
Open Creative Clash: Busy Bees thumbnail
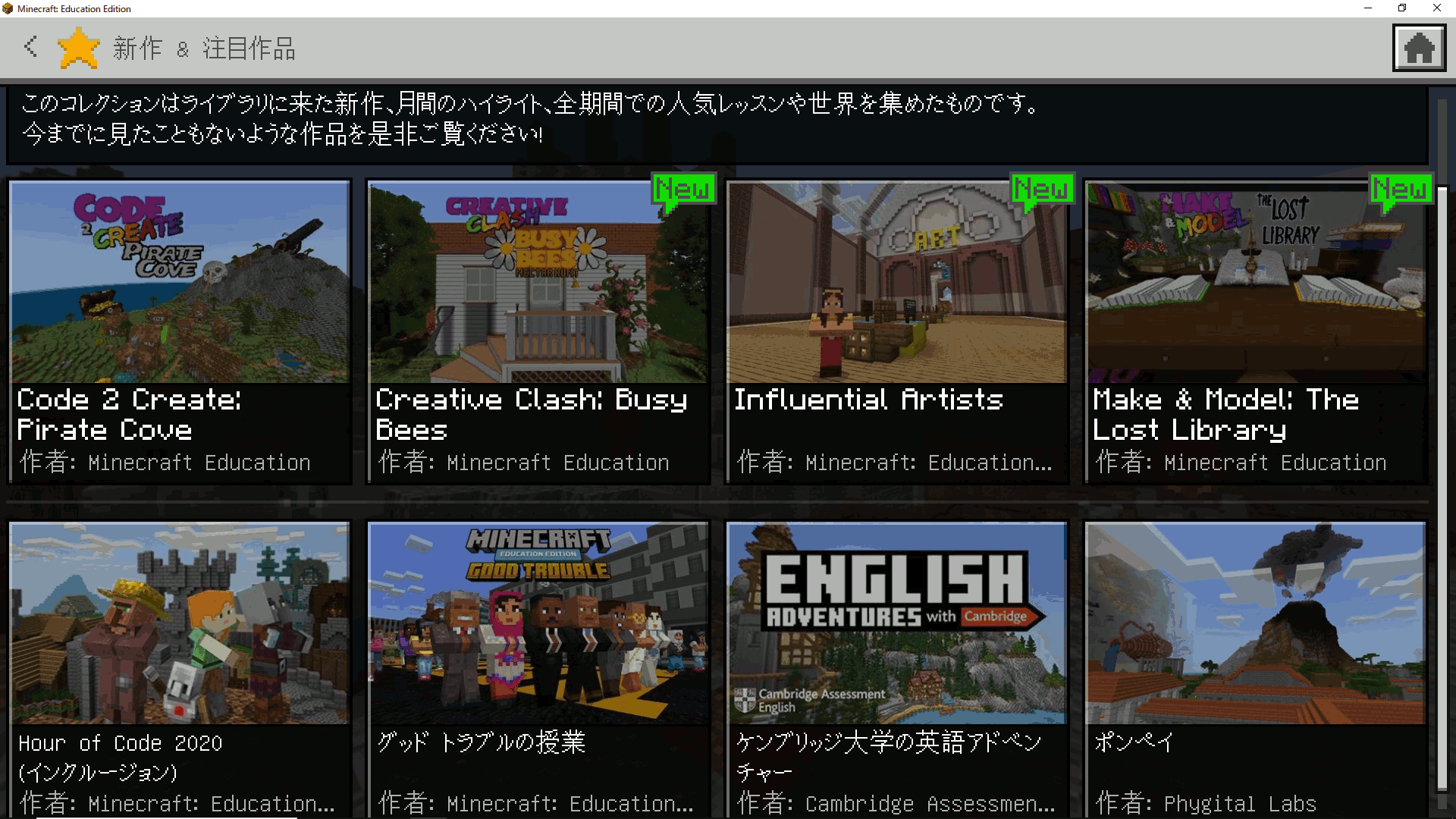538,282
